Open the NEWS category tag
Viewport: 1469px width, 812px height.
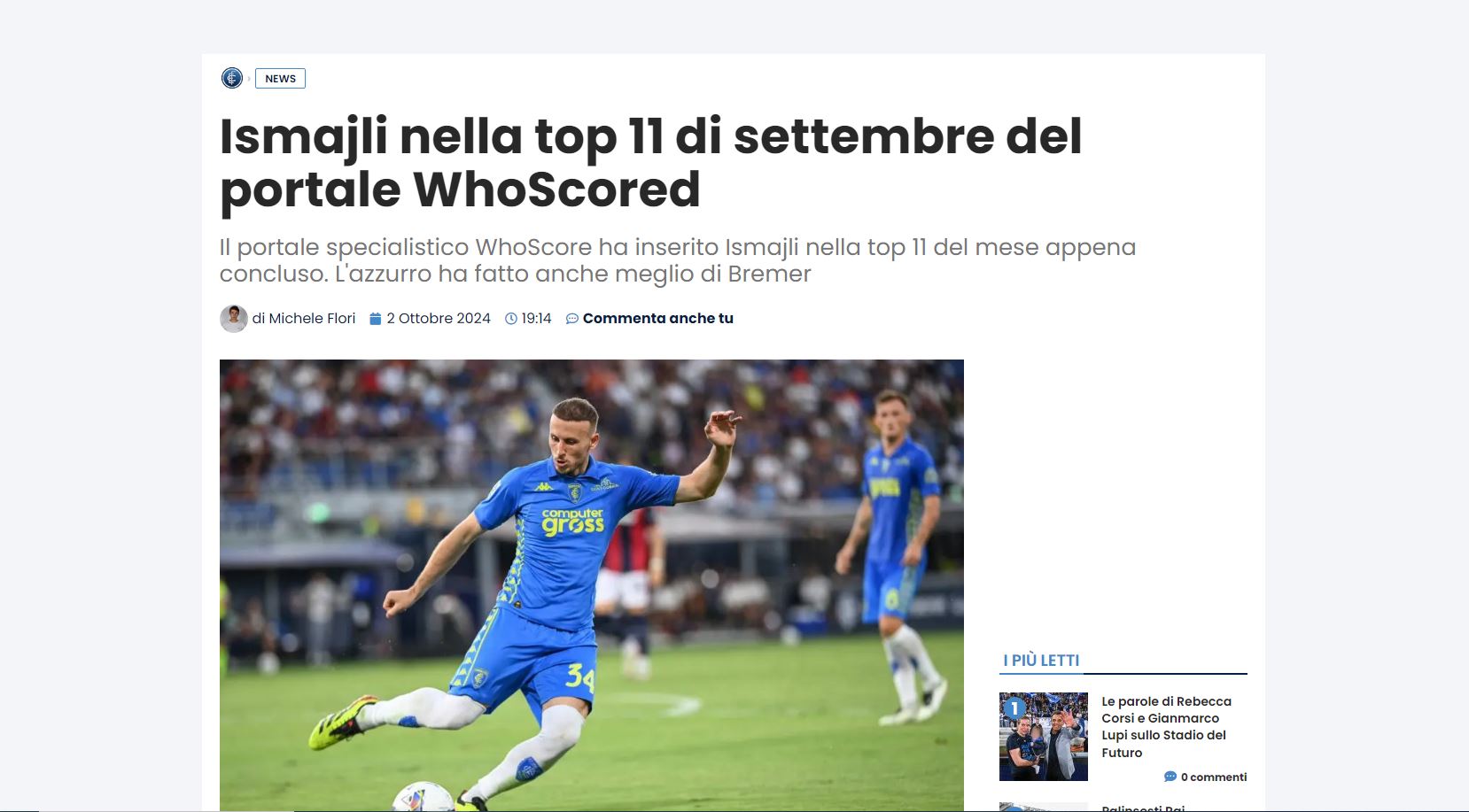click(280, 78)
